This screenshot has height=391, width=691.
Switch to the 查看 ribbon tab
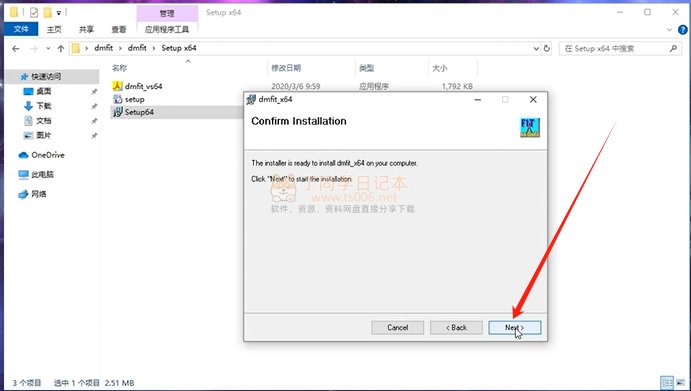pos(119,29)
